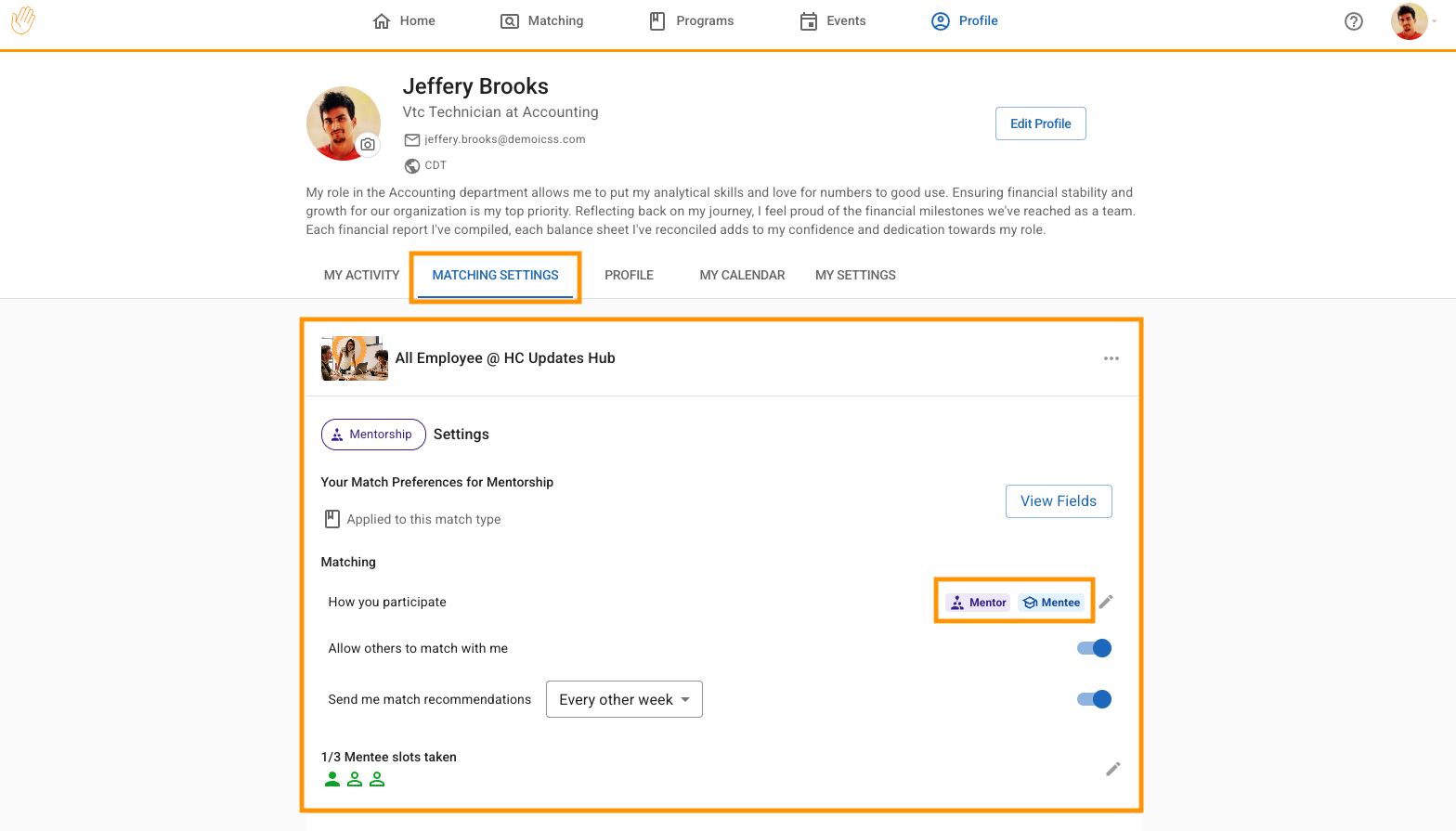Open the Programs navigation item
Image resolution: width=1456 pixels, height=831 pixels.
click(x=692, y=21)
